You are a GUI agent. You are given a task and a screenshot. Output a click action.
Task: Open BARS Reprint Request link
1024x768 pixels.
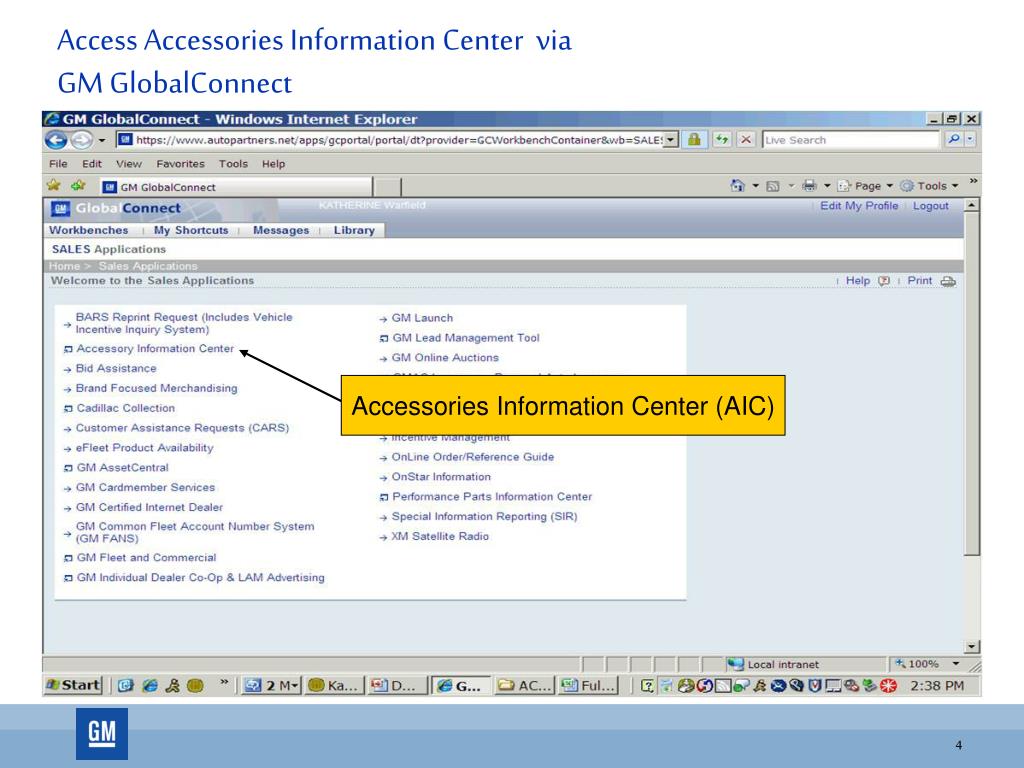[184, 323]
